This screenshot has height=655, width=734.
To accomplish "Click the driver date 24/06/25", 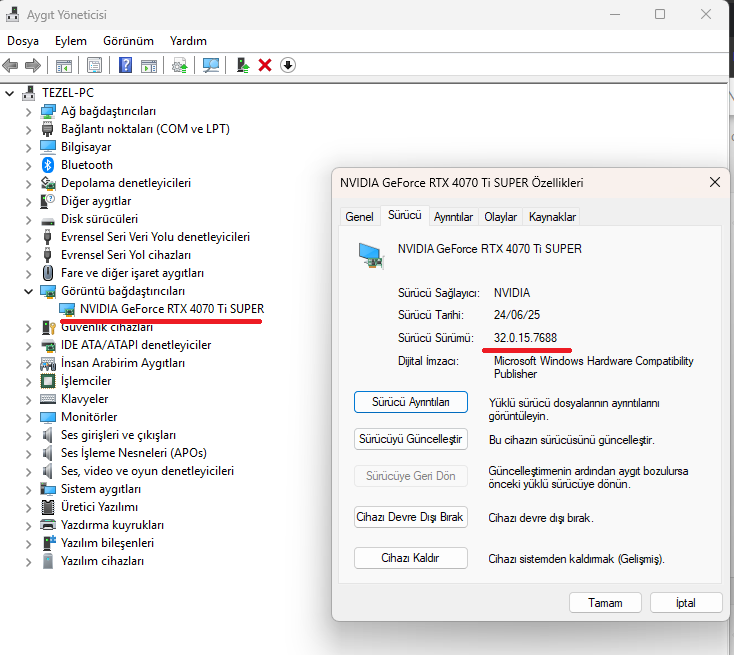I will pos(517,315).
